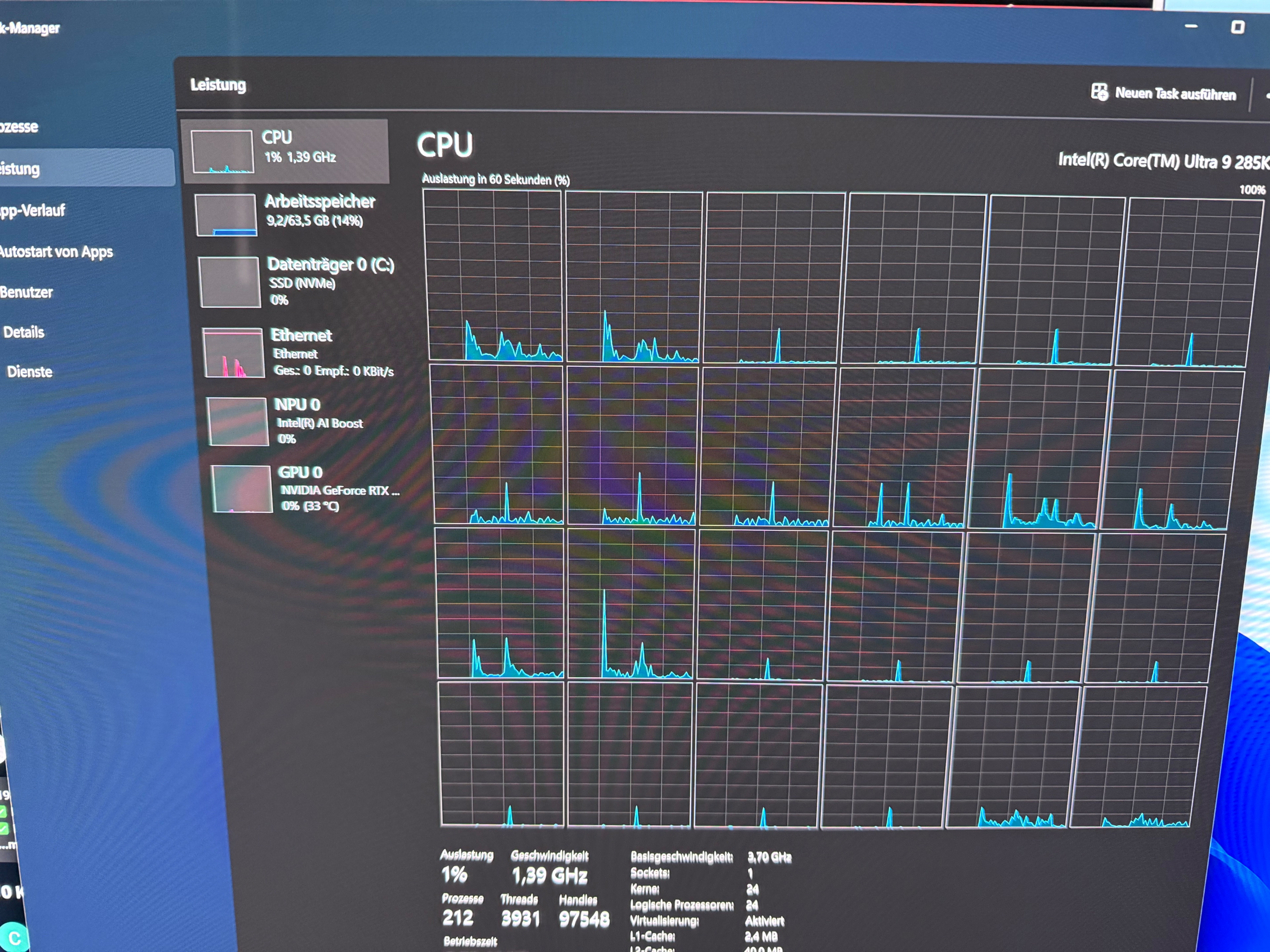Maximize the Task-Manager window

1237,27
